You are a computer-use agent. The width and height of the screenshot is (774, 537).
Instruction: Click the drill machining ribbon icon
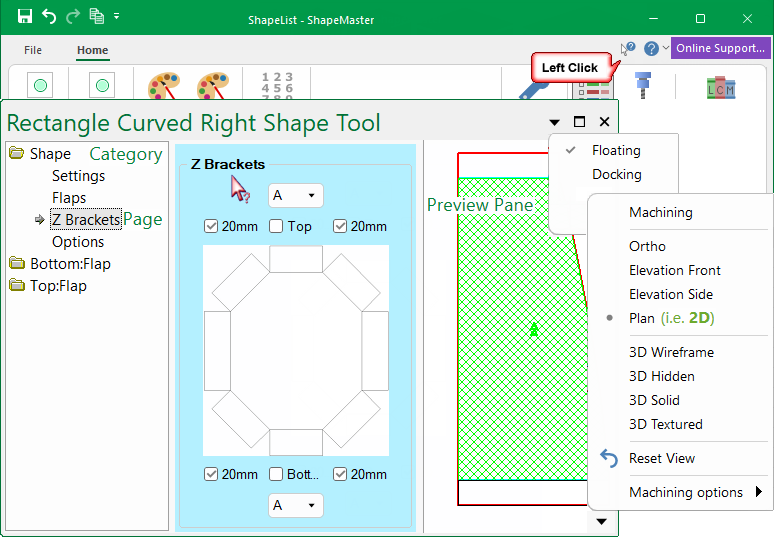(x=643, y=86)
